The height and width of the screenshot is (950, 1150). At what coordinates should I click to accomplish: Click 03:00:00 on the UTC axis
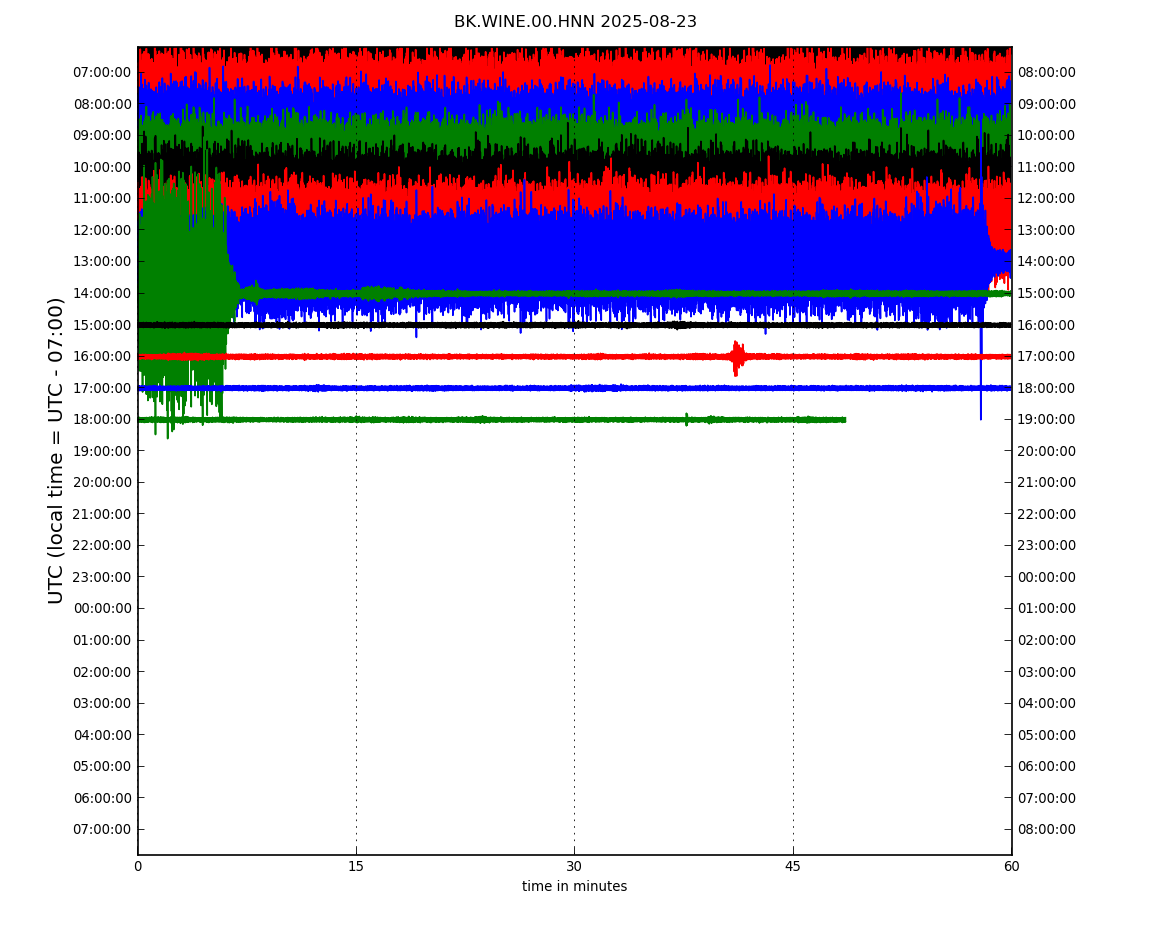tap(102, 704)
